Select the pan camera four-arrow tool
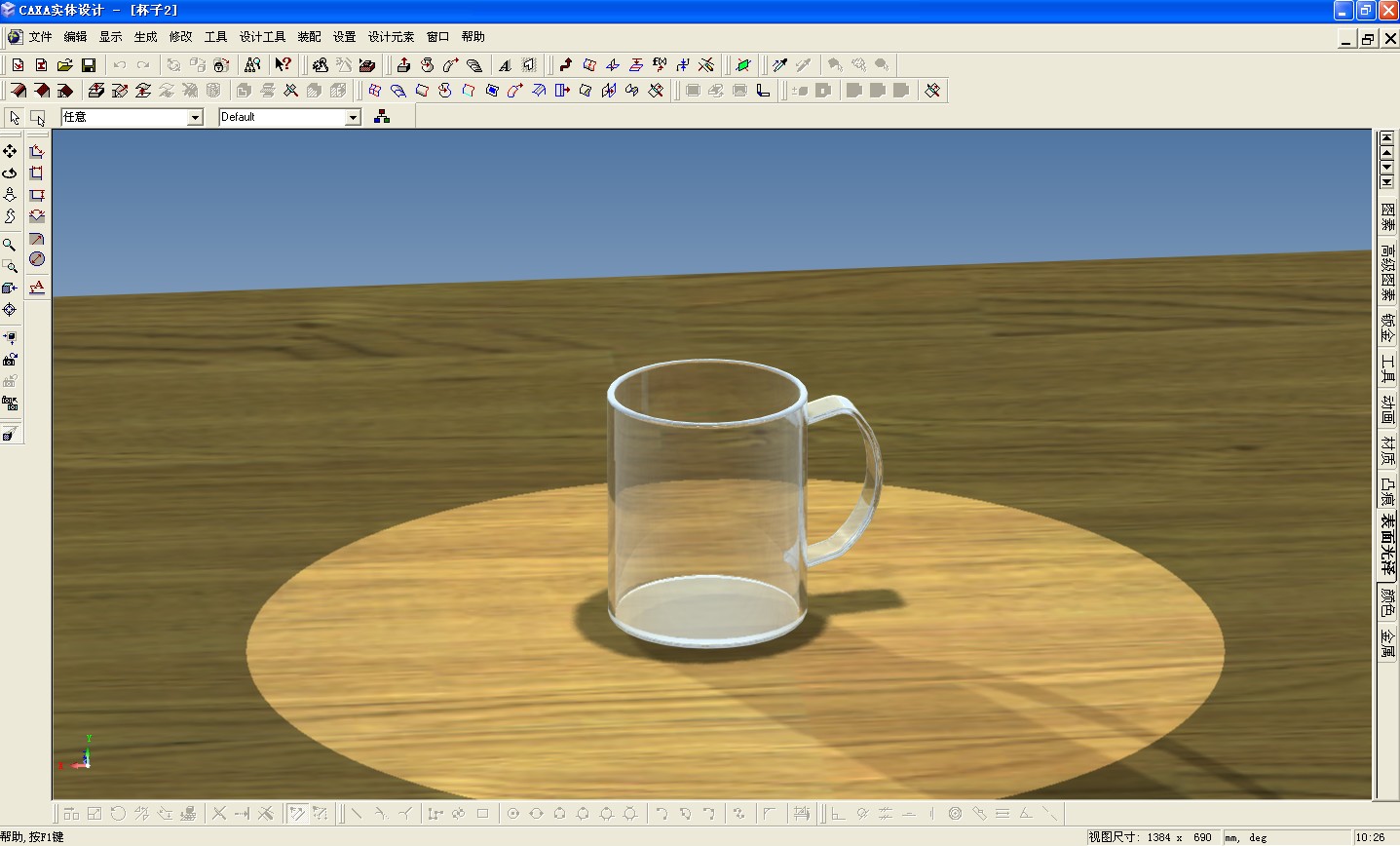This screenshot has height=846, width=1400. click(10, 151)
